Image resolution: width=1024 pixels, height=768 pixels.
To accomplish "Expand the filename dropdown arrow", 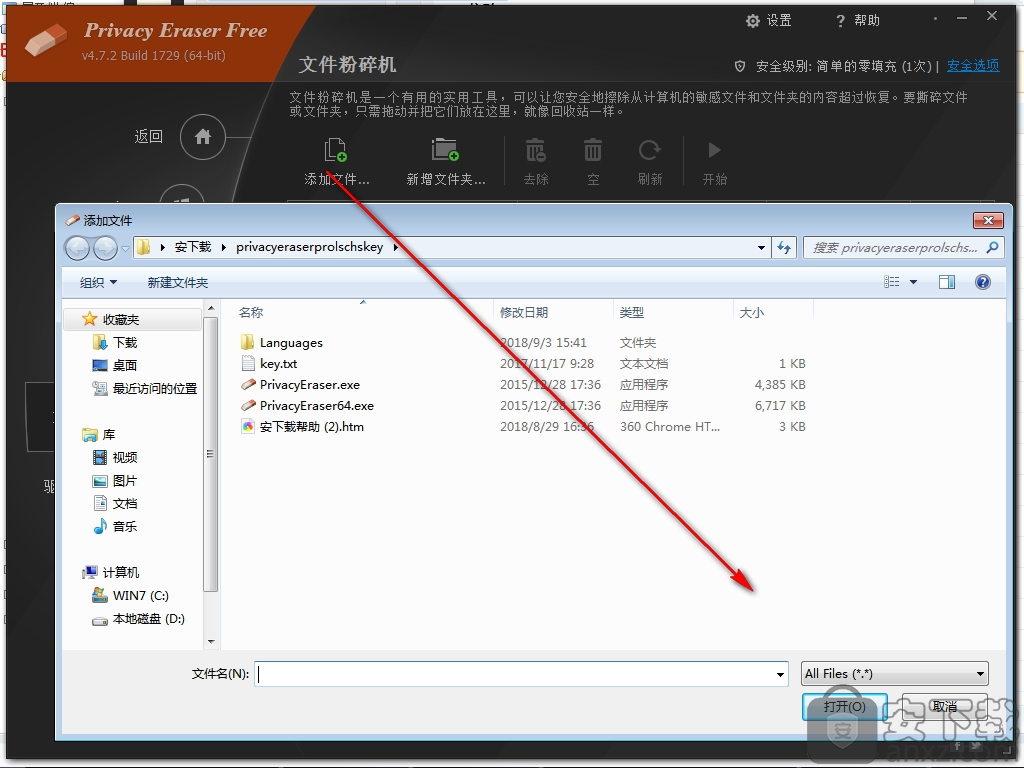I will [x=780, y=674].
